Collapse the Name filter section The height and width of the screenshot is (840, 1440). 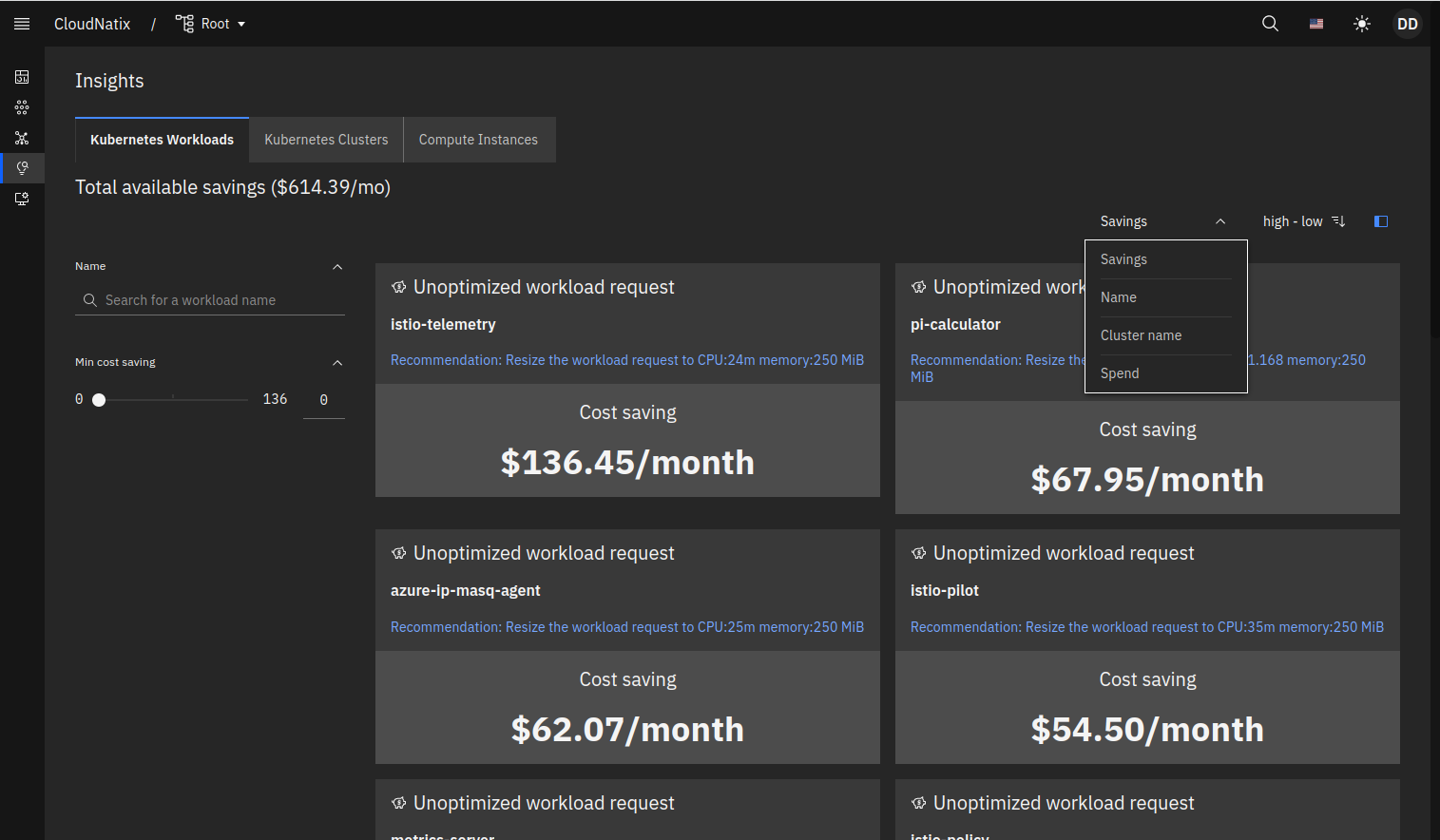[x=337, y=267]
